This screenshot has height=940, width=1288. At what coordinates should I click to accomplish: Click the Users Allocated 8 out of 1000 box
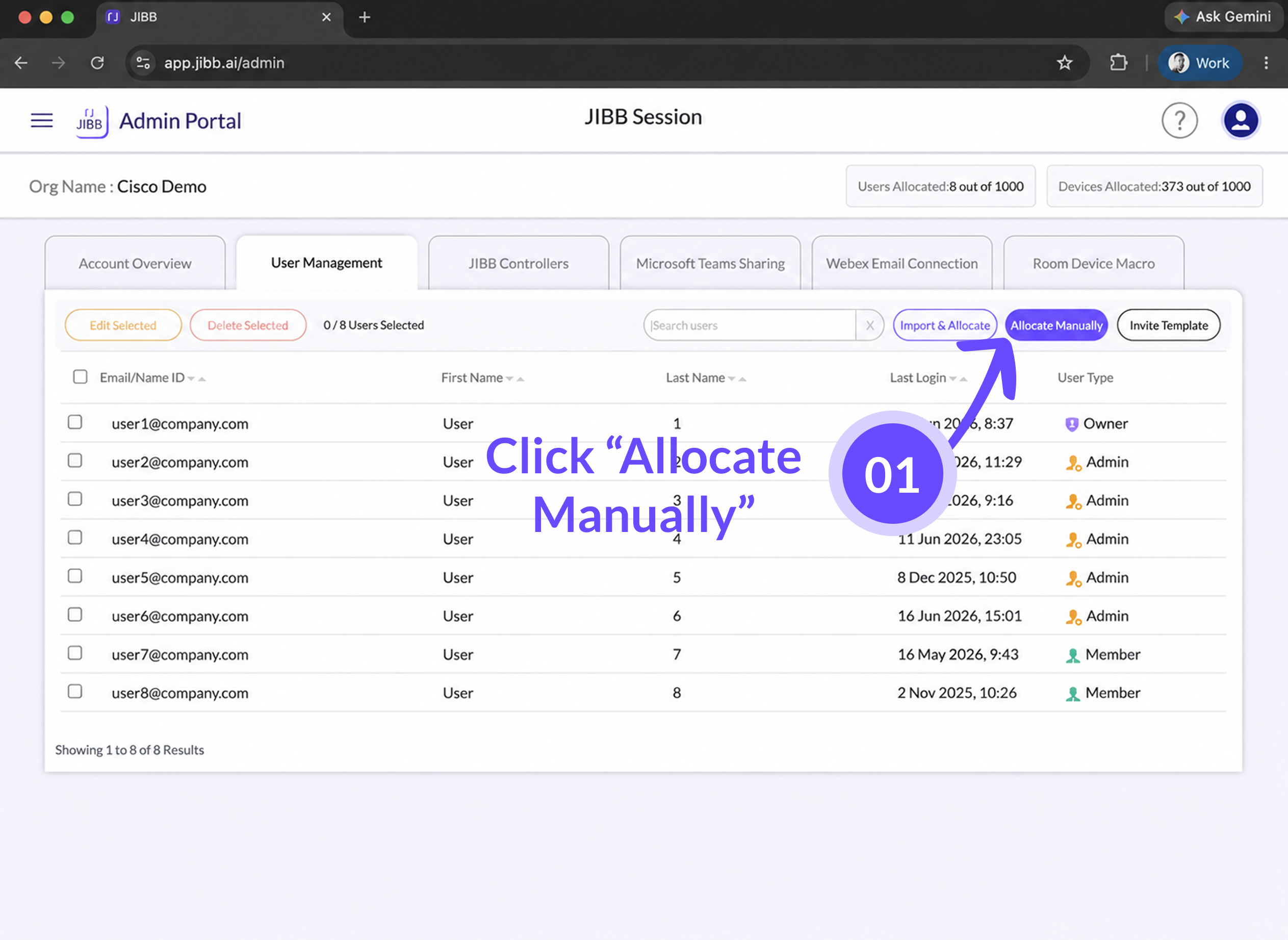point(940,186)
